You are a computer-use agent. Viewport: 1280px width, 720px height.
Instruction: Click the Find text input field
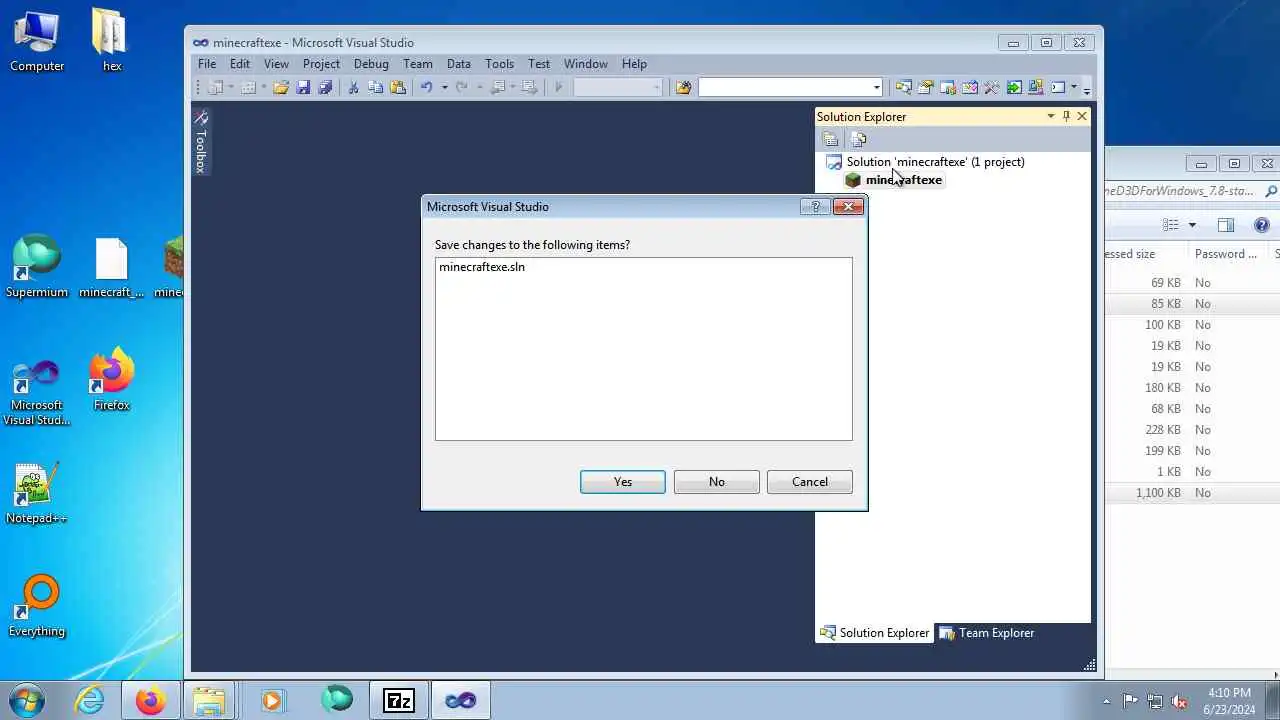[784, 88]
